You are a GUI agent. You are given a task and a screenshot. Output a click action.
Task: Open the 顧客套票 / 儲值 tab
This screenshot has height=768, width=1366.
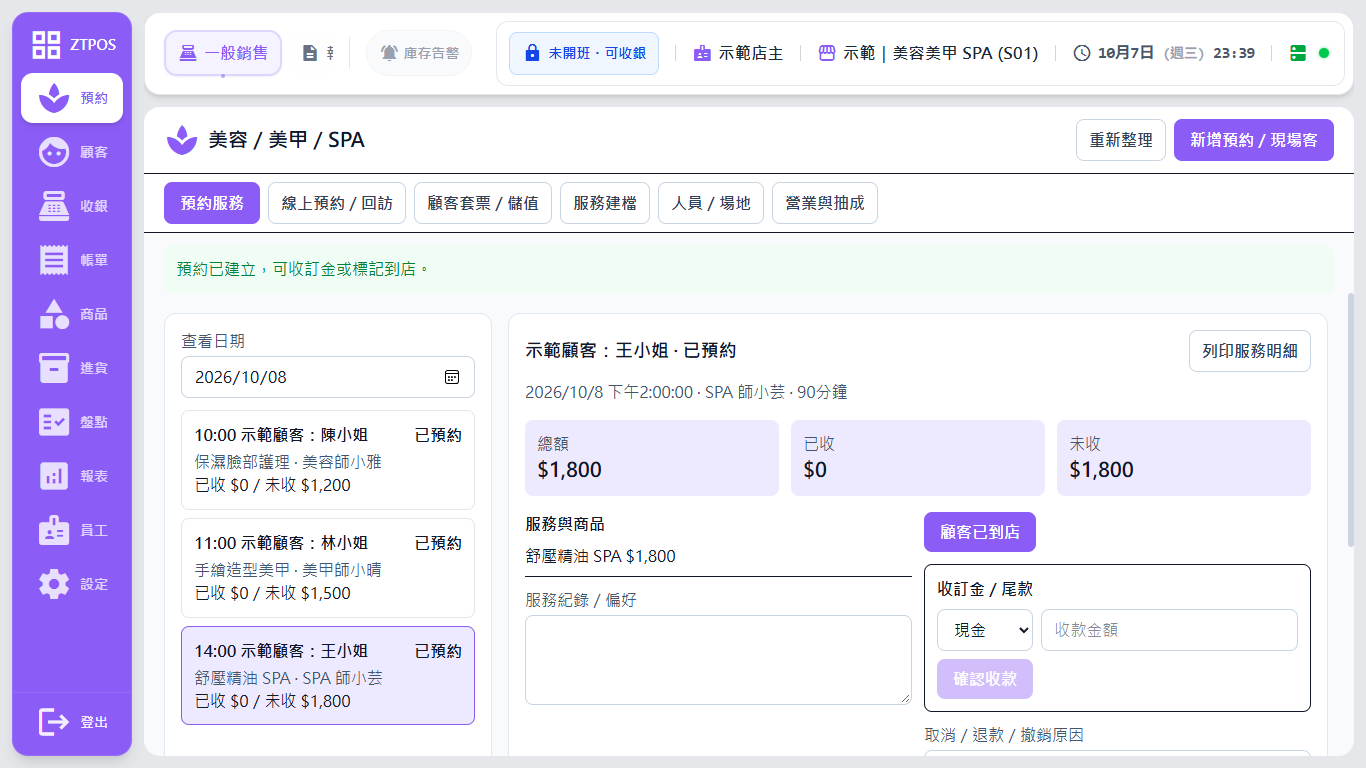(x=483, y=203)
